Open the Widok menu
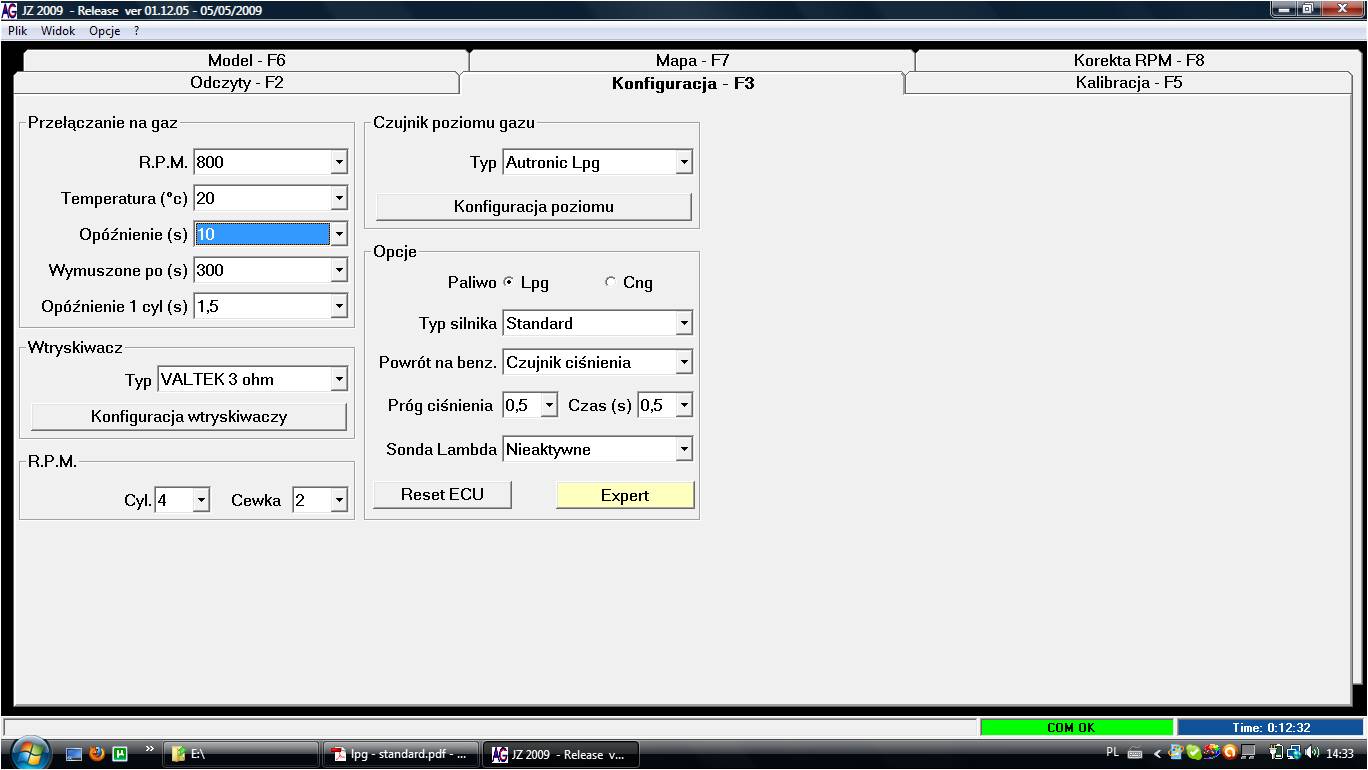The height and width of the screenshot is (770, 1368). tap(58, 31)
